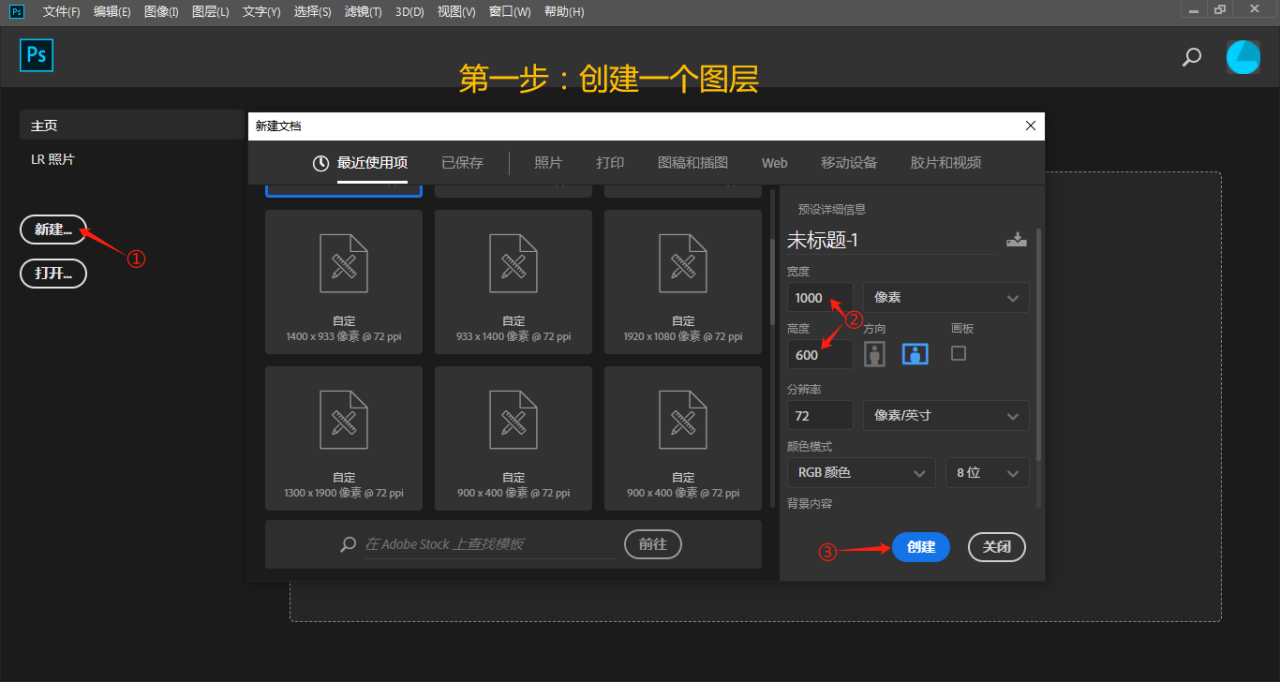Select landscape orientation icon

[x=915, y=353]
